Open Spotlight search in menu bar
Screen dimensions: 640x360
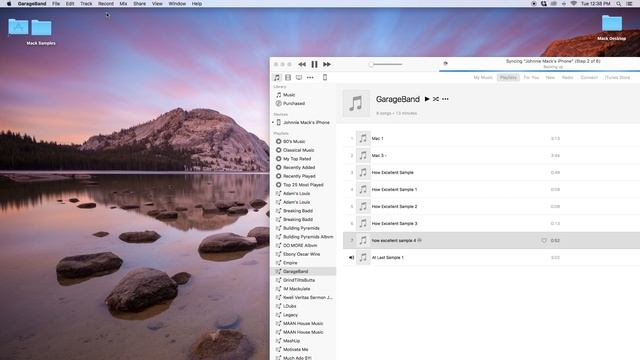point(619,4)
